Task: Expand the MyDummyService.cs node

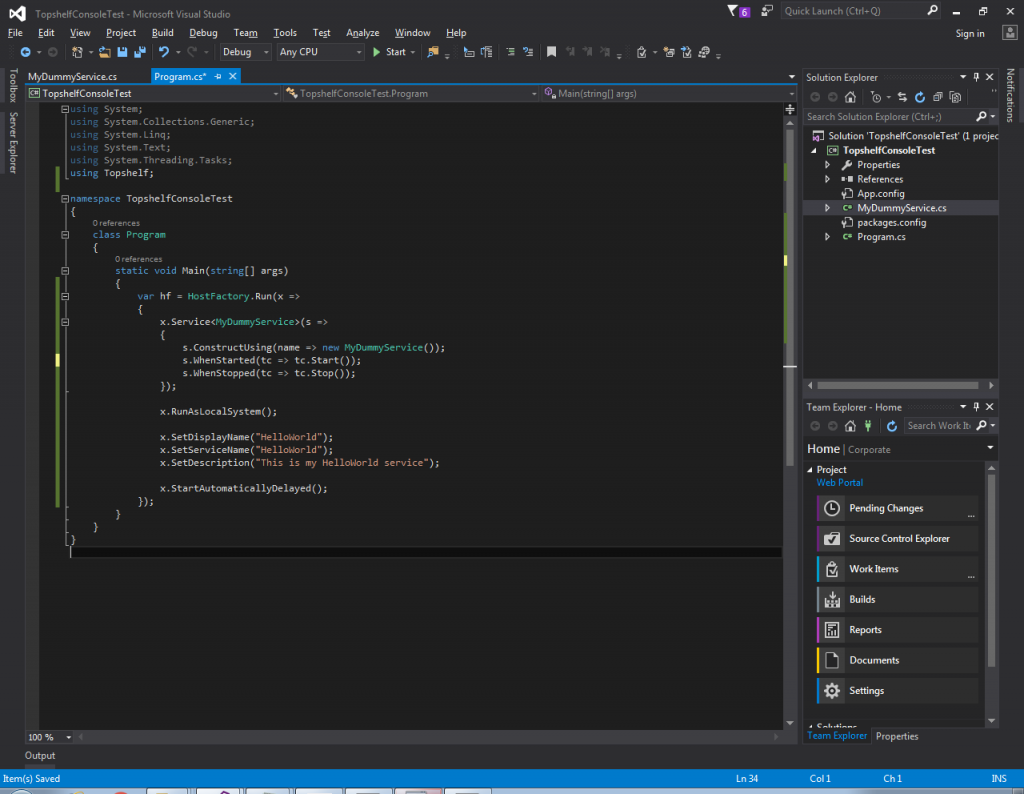Action: coord(827,208)
